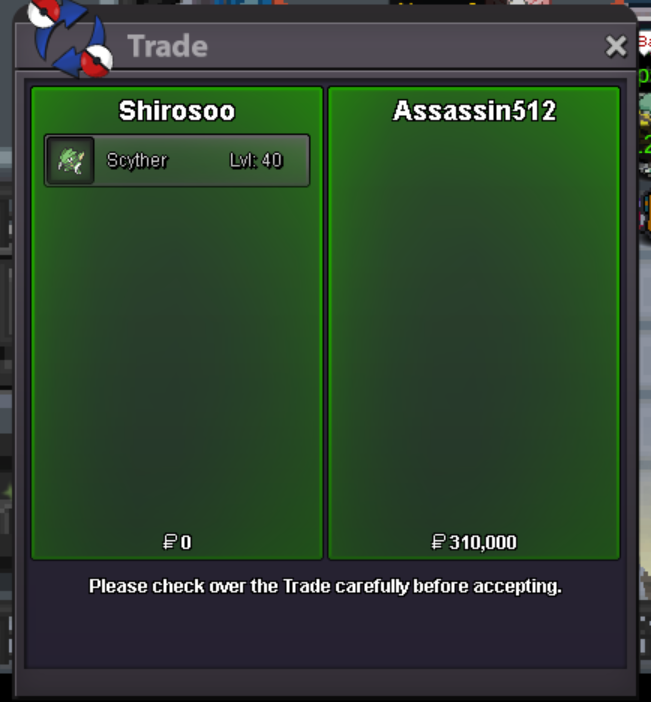Screen dimensions: 651x702
Task: Click the Trade title text
Action: click(x=167, y=46)
